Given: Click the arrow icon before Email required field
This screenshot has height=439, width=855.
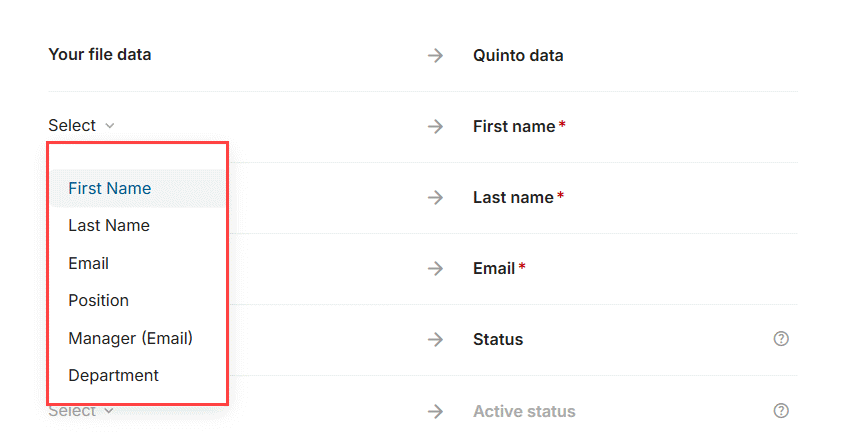Looking at the screenshot, I should [x=435, y=268].
